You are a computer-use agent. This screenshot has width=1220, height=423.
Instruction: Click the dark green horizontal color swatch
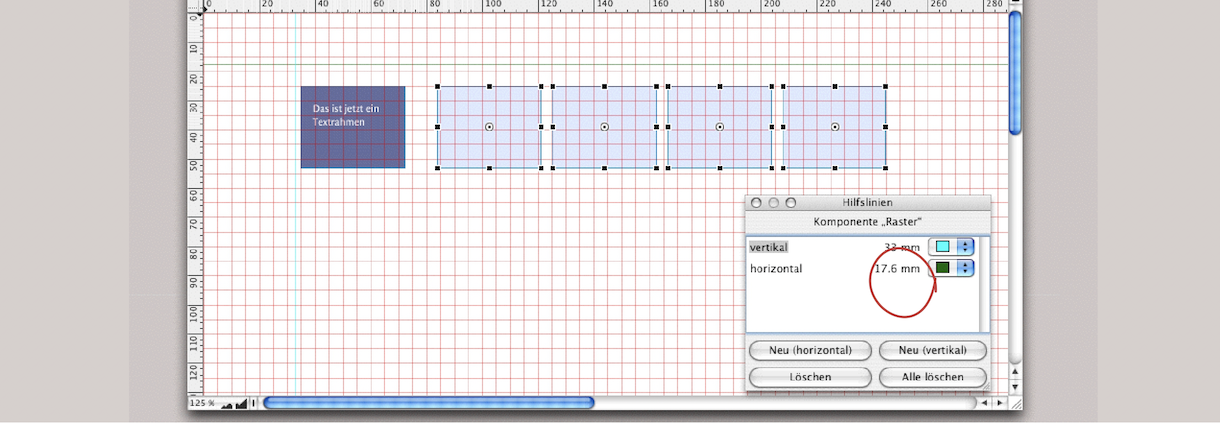pyautogui.click(x=942, y=268)
